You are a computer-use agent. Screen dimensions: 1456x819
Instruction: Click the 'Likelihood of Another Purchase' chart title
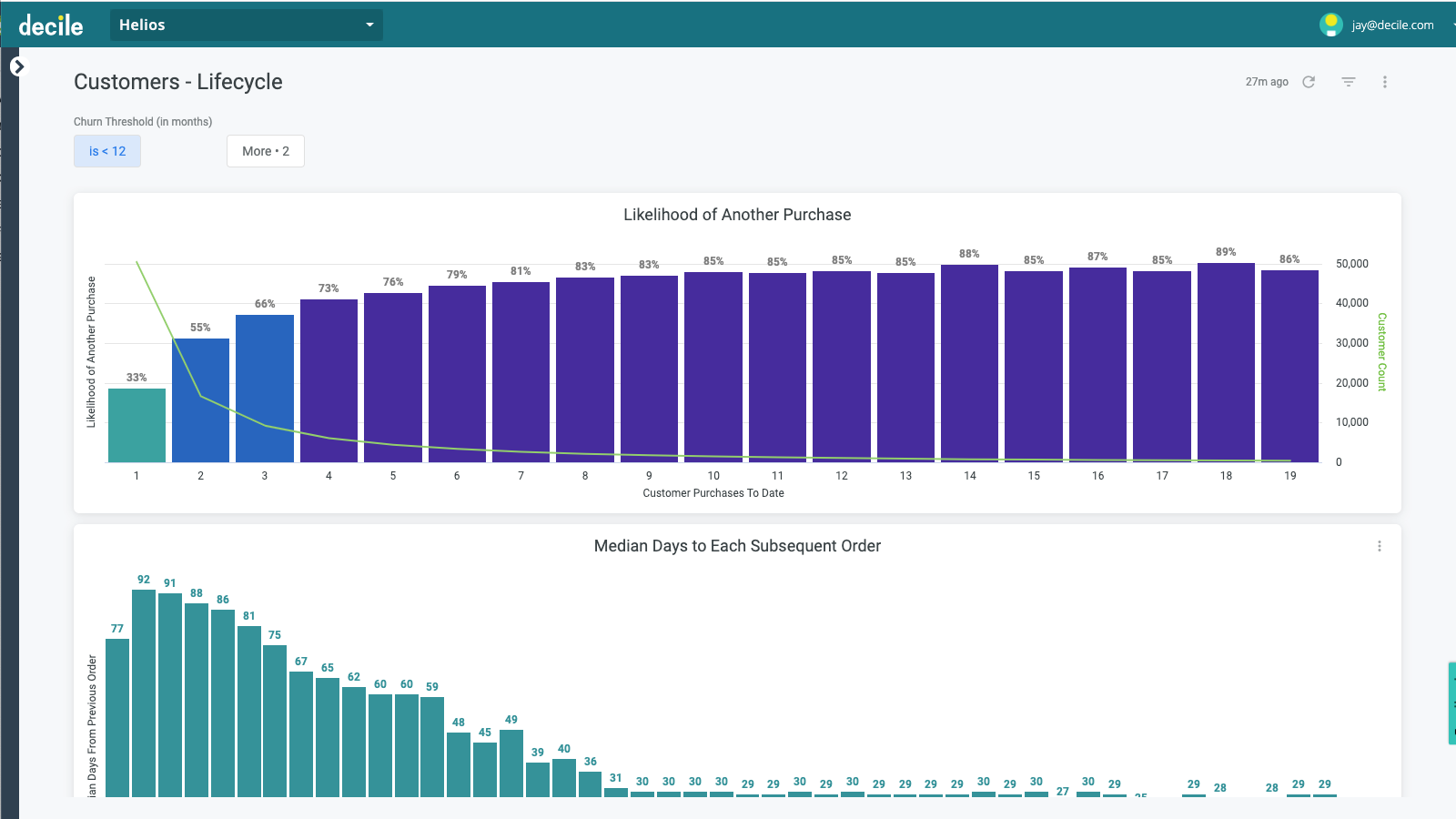coord(737,215)
